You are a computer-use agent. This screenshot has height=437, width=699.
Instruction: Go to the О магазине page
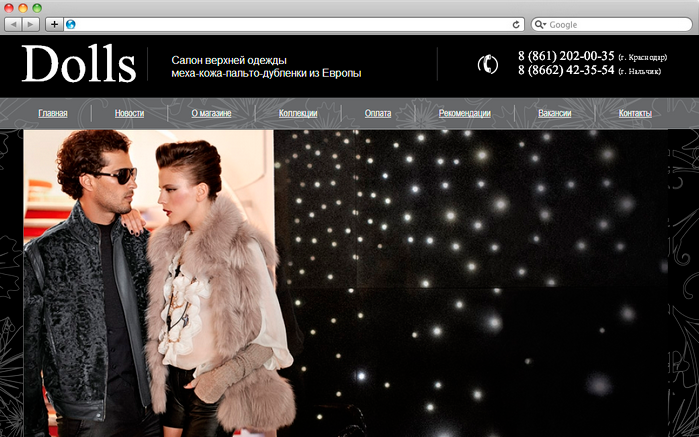pyautogui.click(x=211, y=114)
